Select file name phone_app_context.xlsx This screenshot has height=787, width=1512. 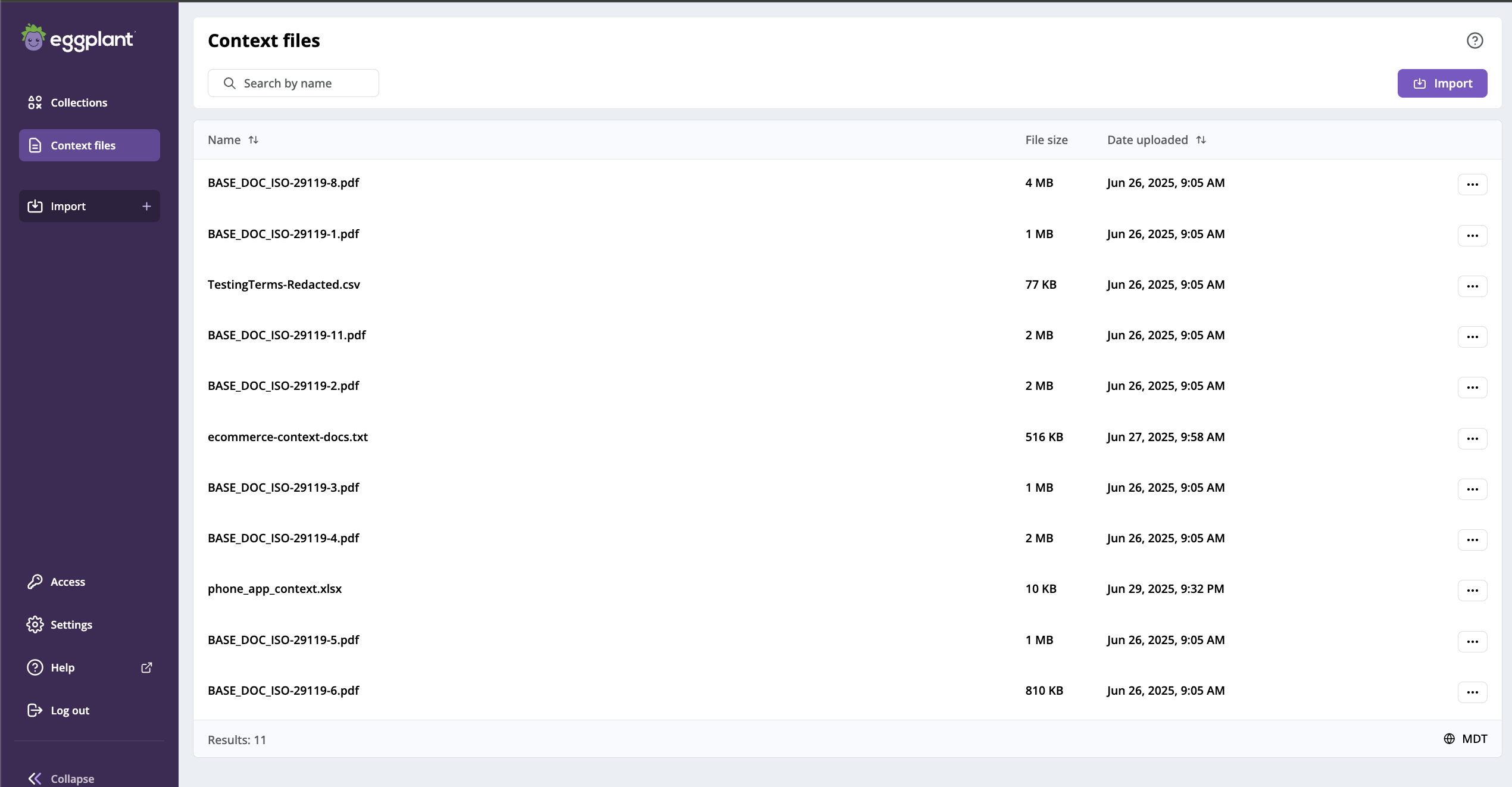[274, 589]
